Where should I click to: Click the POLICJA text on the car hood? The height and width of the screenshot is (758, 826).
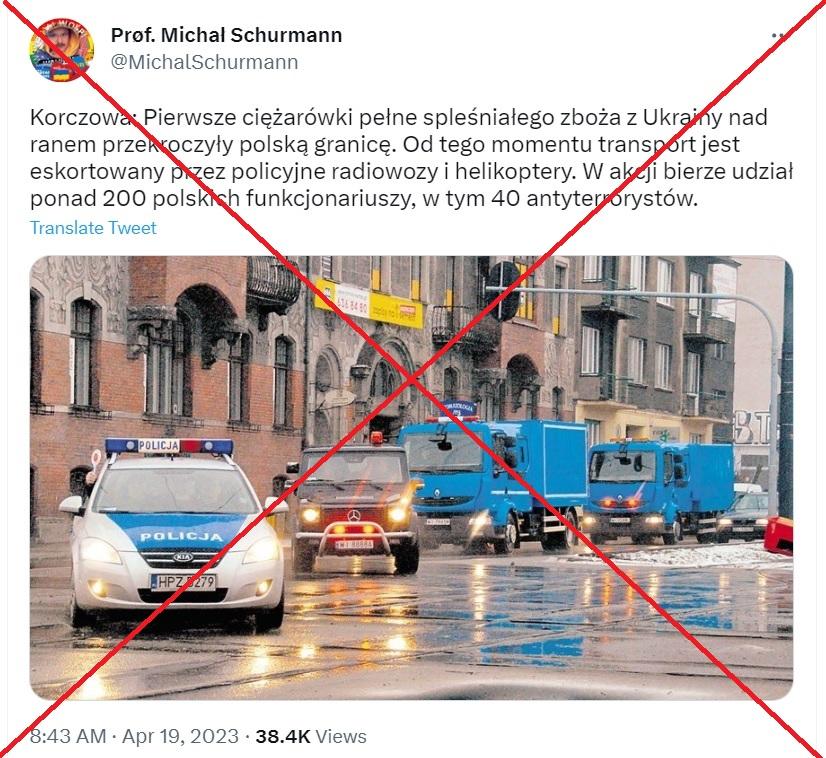[x=182, y=537]
